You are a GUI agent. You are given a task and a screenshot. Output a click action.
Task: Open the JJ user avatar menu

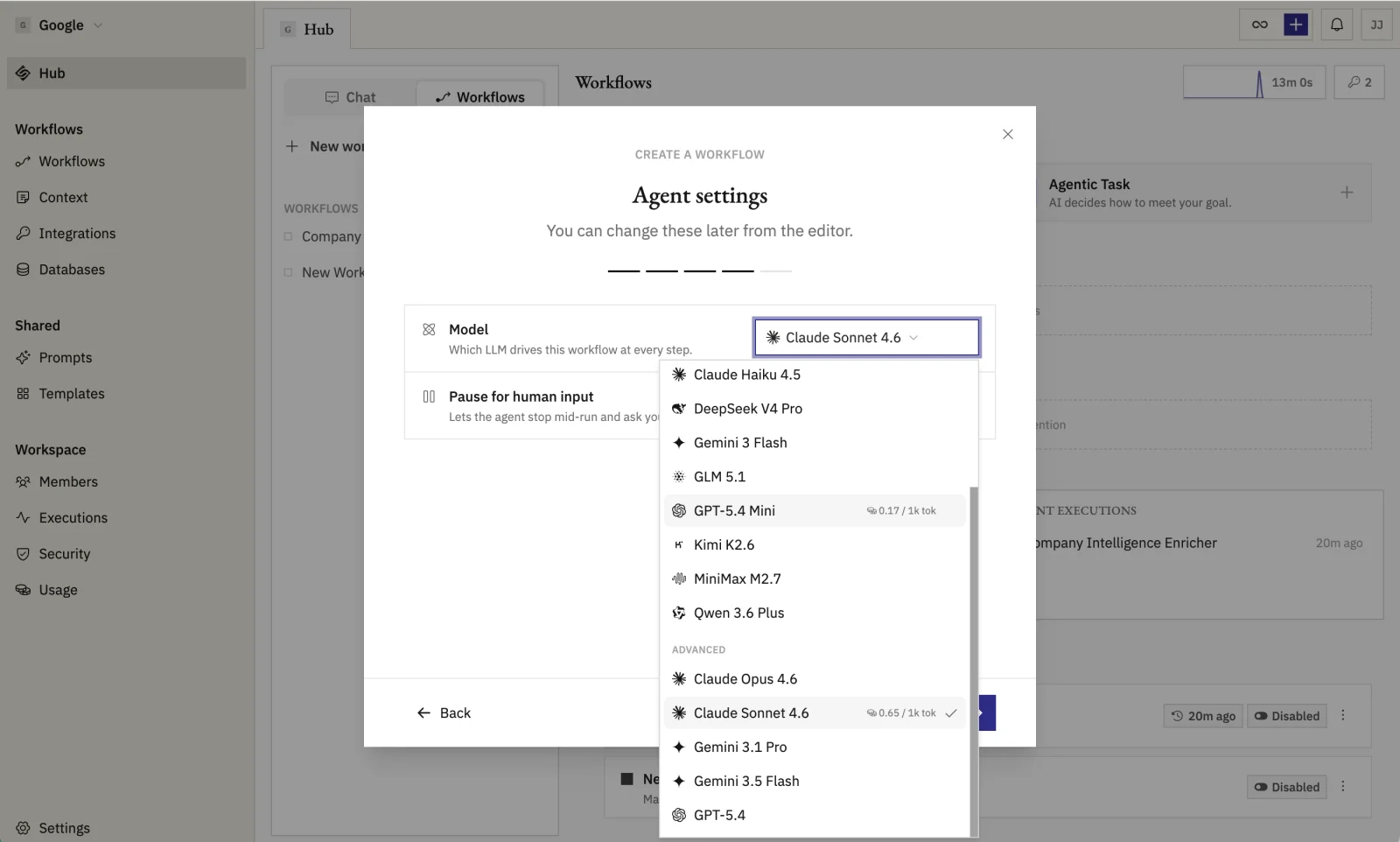(x=1376, y=25)
